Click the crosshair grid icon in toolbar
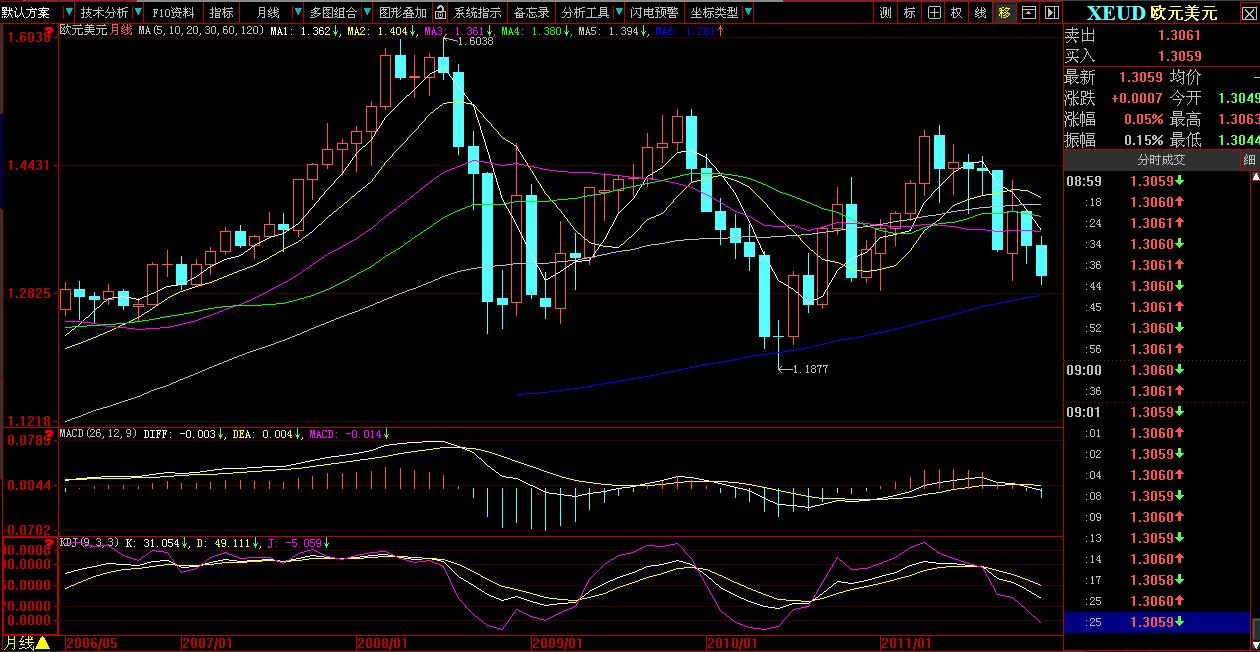 click(x=934, y=13)
